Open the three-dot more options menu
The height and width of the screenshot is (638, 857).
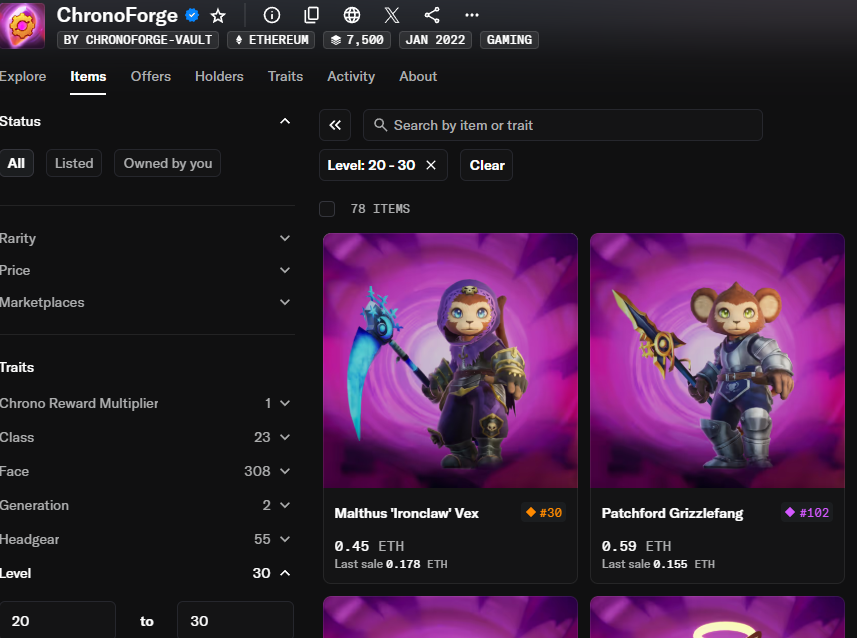pyautogui.click(x=472, y=15)
